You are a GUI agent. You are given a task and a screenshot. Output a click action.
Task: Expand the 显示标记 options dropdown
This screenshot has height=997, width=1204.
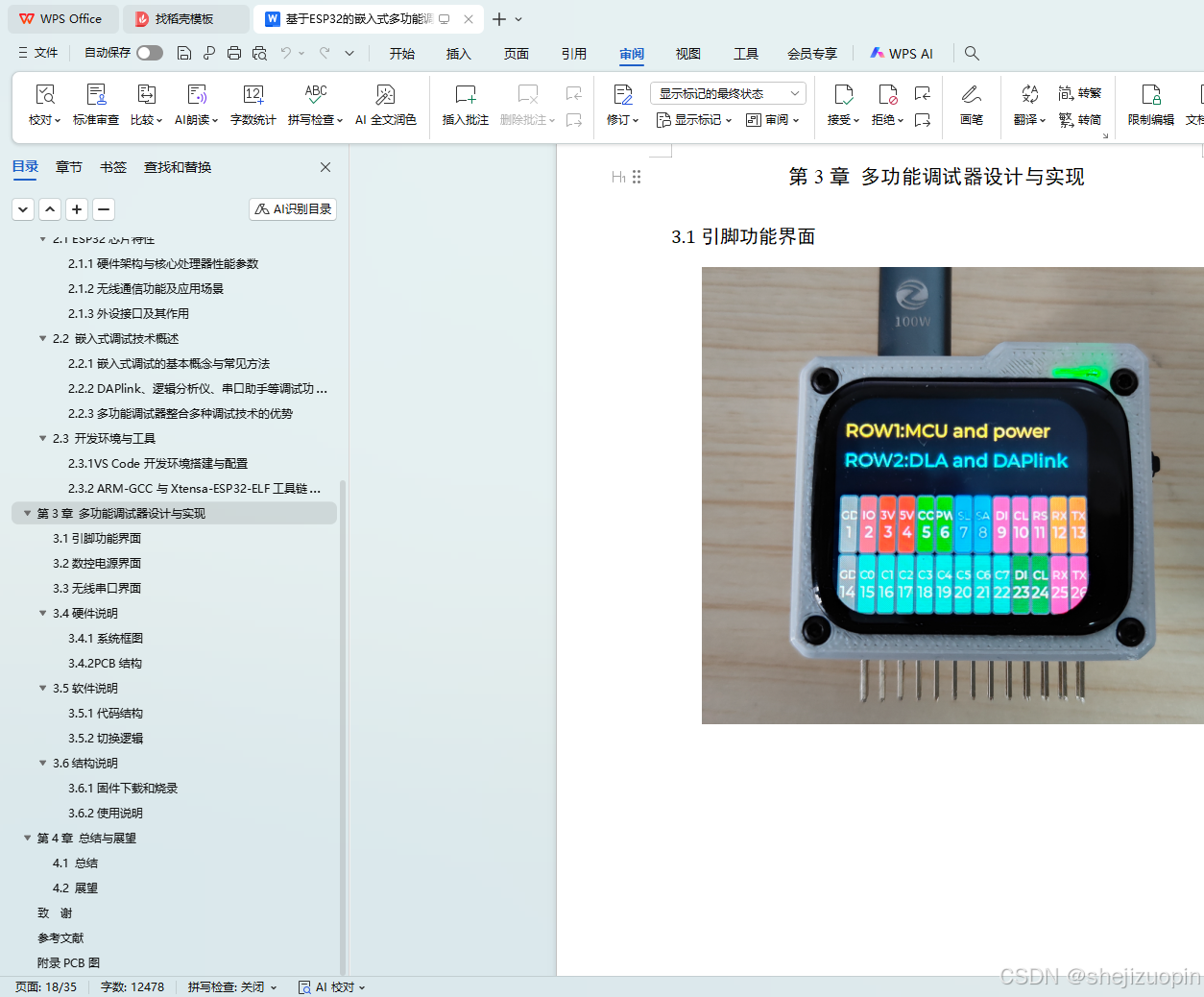coord(693,119)
